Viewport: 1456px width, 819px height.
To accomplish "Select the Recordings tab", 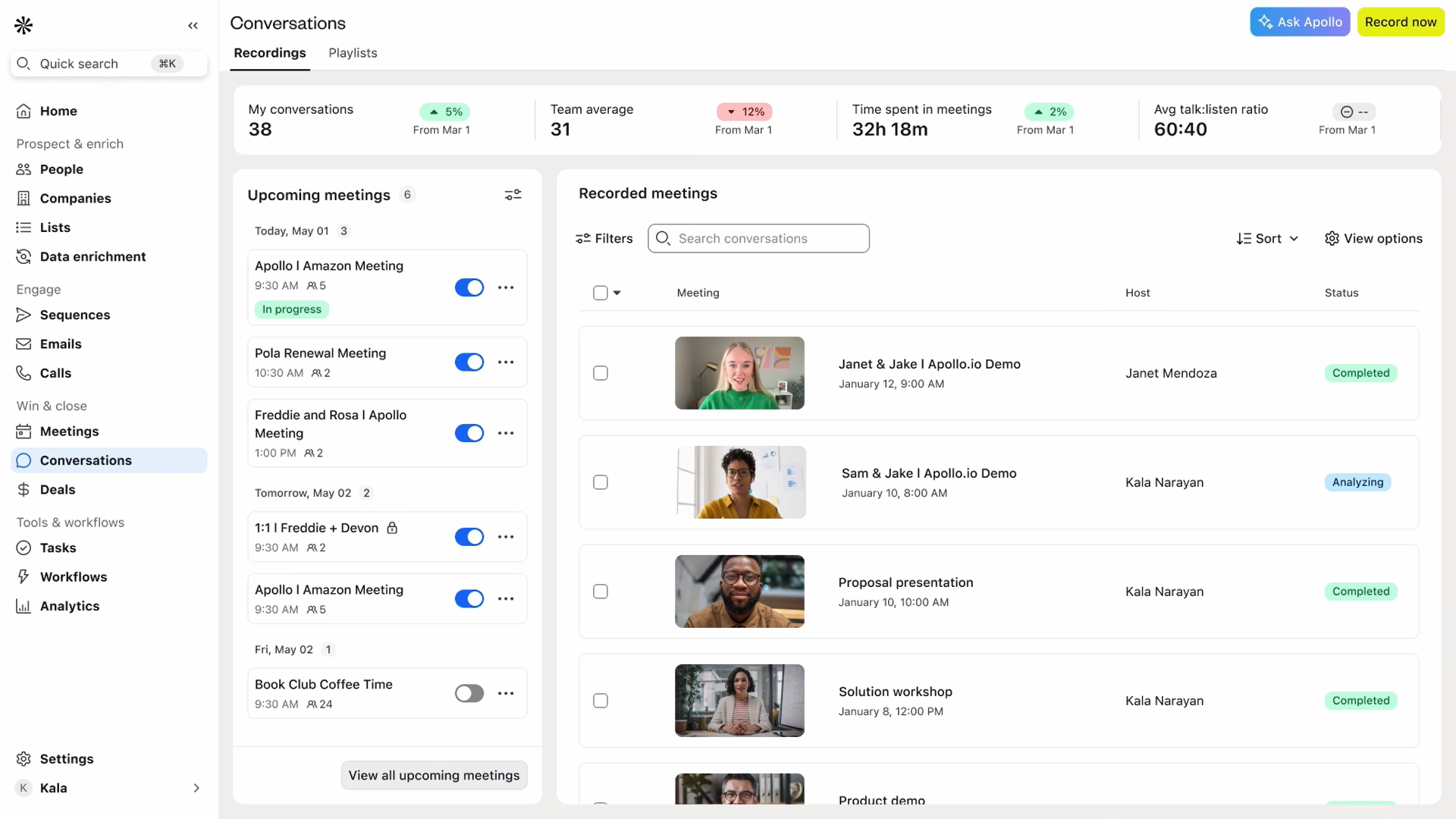I will 269,53.
